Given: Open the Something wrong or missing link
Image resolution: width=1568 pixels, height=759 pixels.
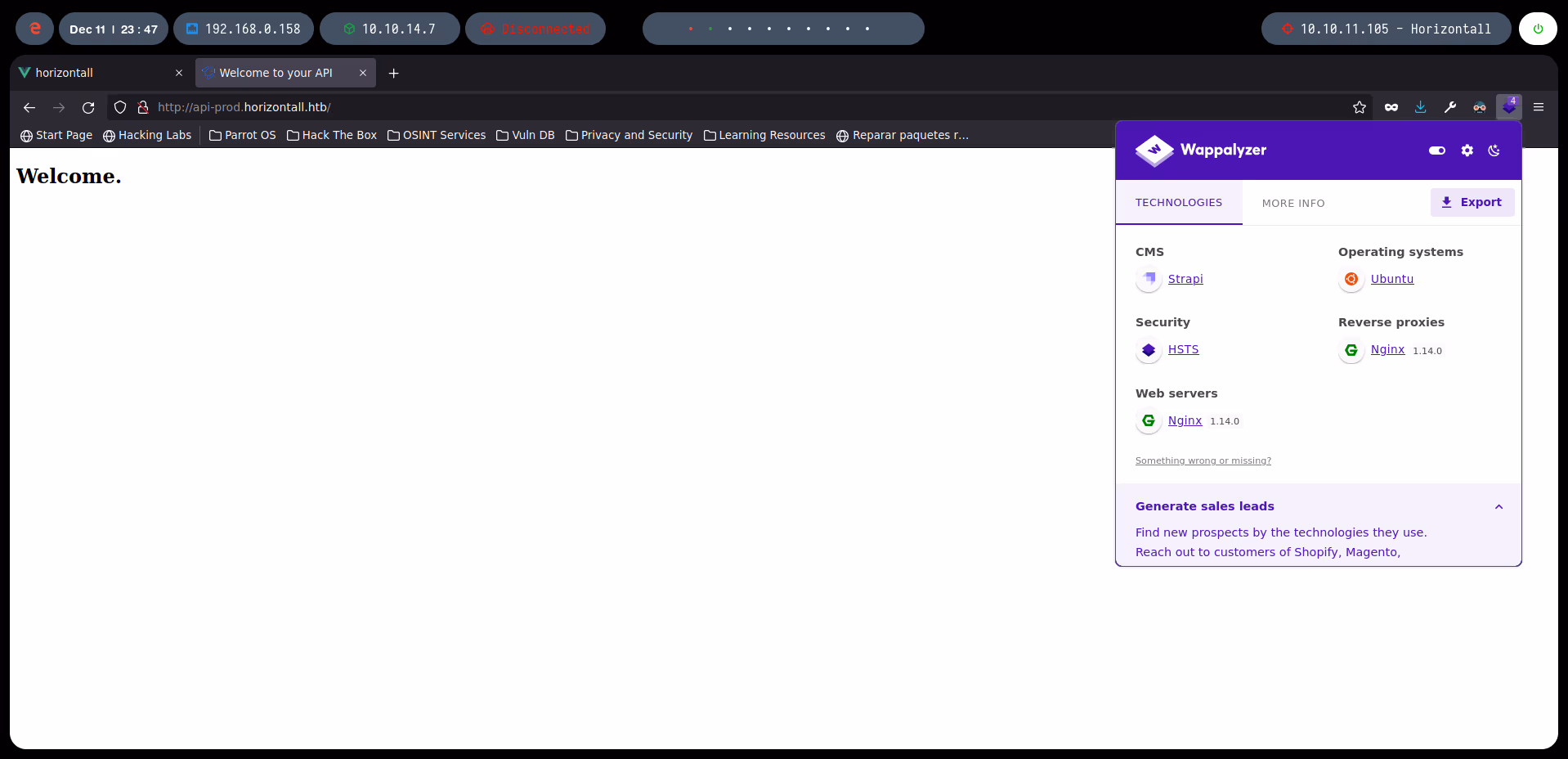Looking at the screenshot, I should click(x=1203, y=460).
